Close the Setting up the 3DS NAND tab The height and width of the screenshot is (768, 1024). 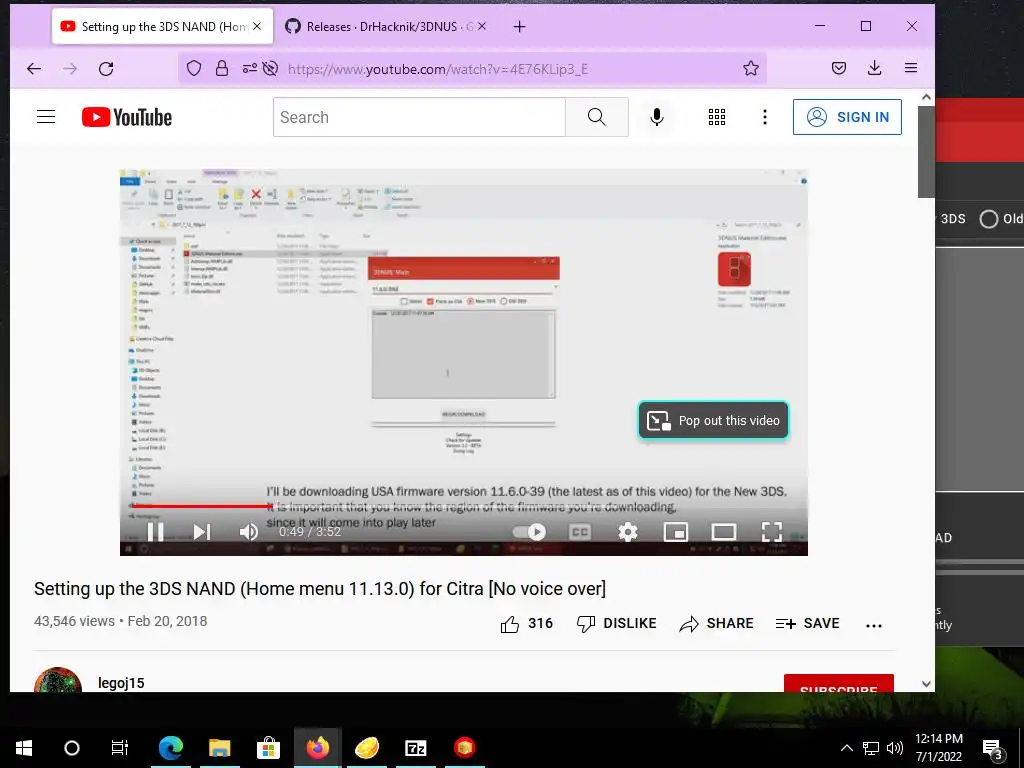point(257,26)
